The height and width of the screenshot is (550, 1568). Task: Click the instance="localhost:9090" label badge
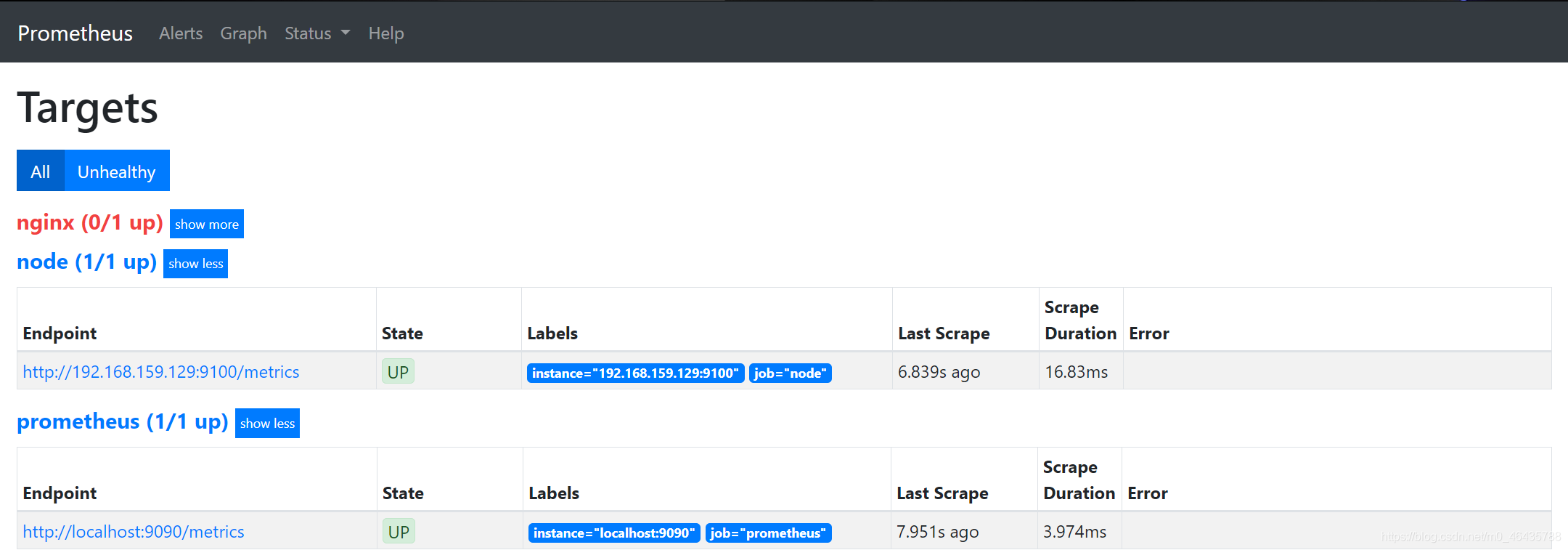pyautogui.click(x=614, y=533)
